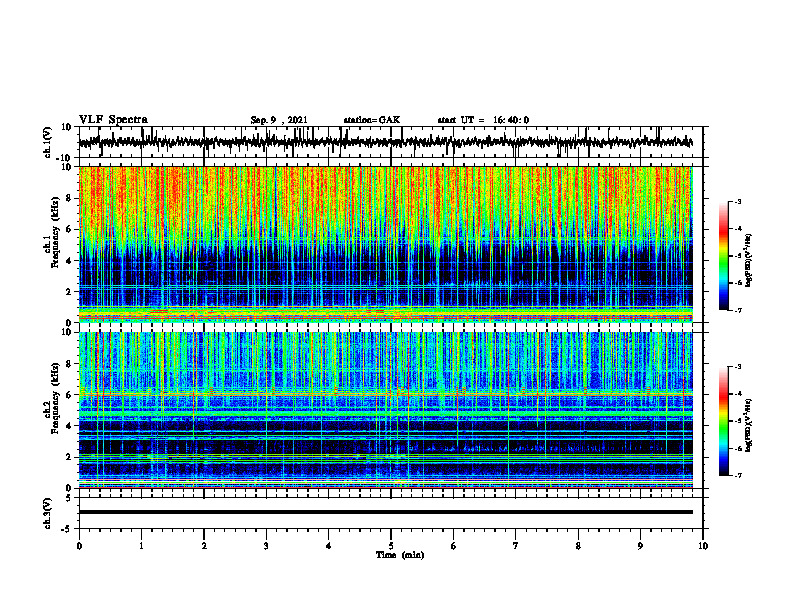Click inside the ch.1 spectrogram panel
Screen dimensions: 792x612
(x=386, y=244)
